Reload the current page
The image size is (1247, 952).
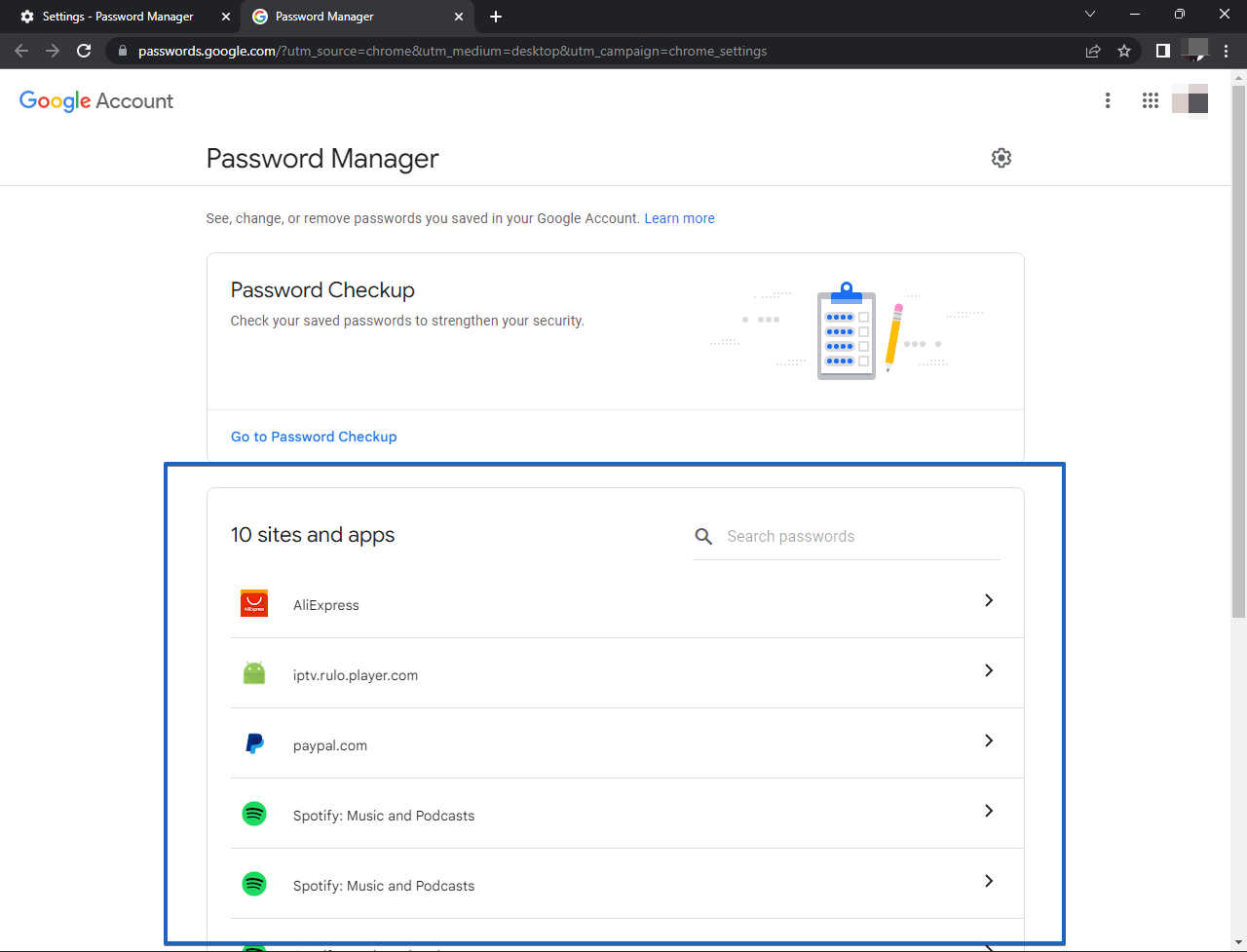(84, 51)
